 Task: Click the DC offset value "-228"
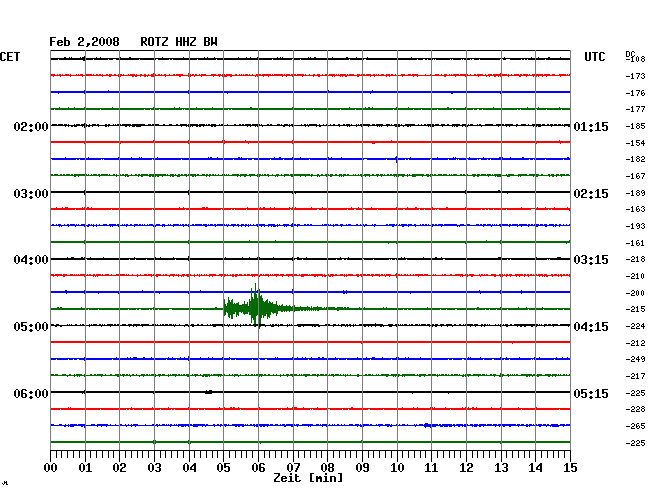point(635,409)
